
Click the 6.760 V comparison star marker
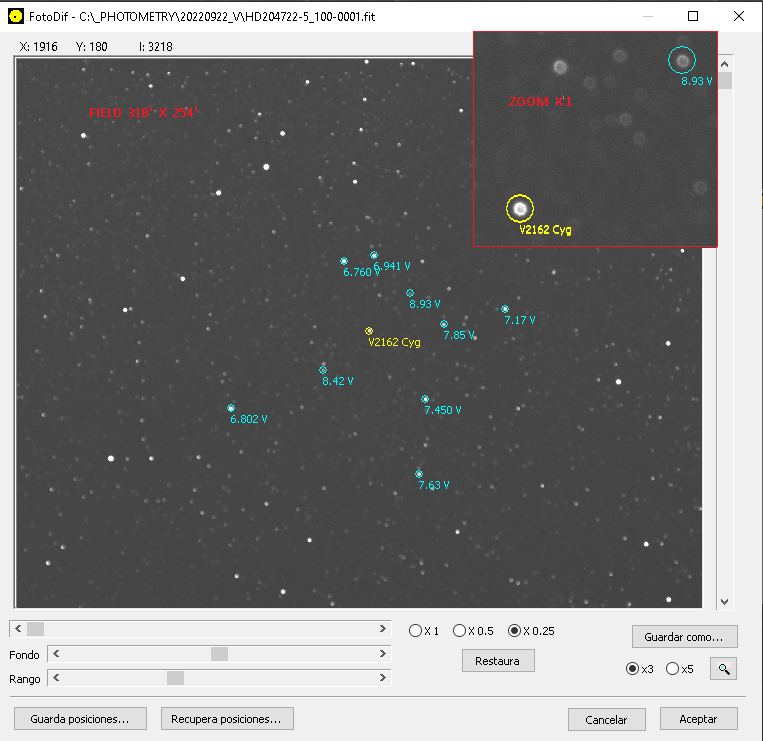coord(344,261)
